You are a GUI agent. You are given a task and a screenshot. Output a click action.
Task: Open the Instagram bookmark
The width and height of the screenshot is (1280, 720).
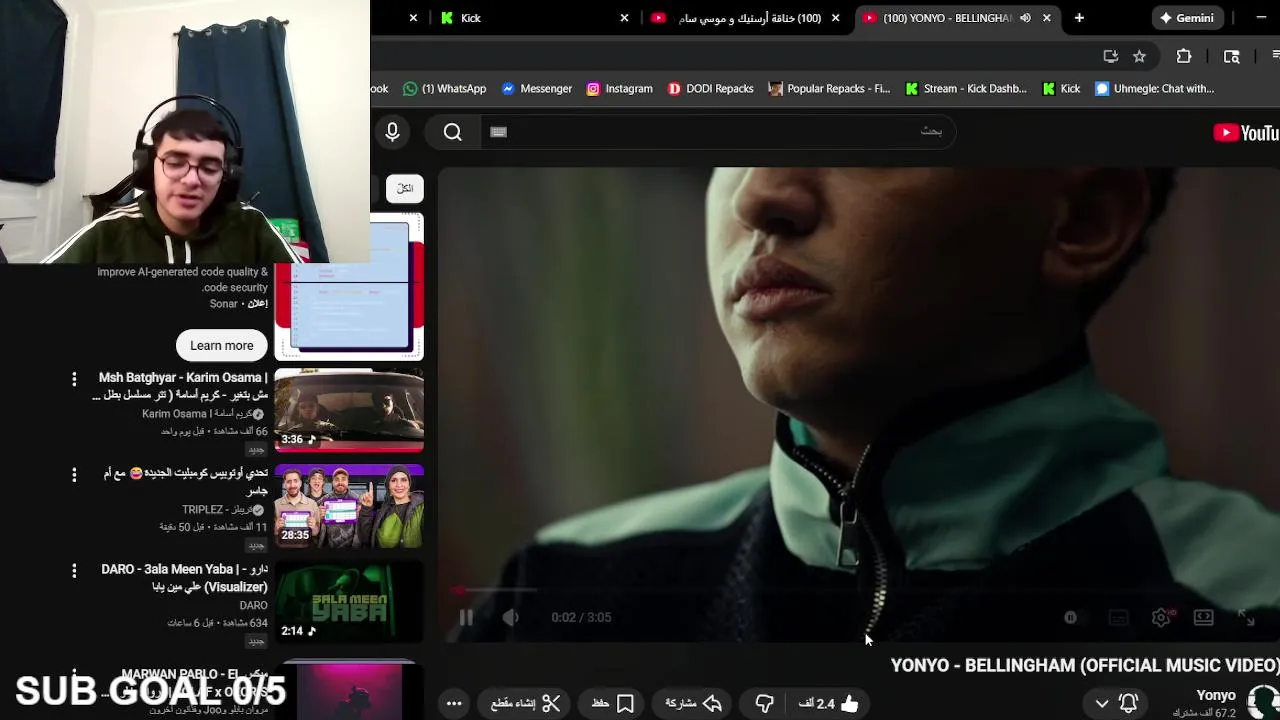pos(619,89)
